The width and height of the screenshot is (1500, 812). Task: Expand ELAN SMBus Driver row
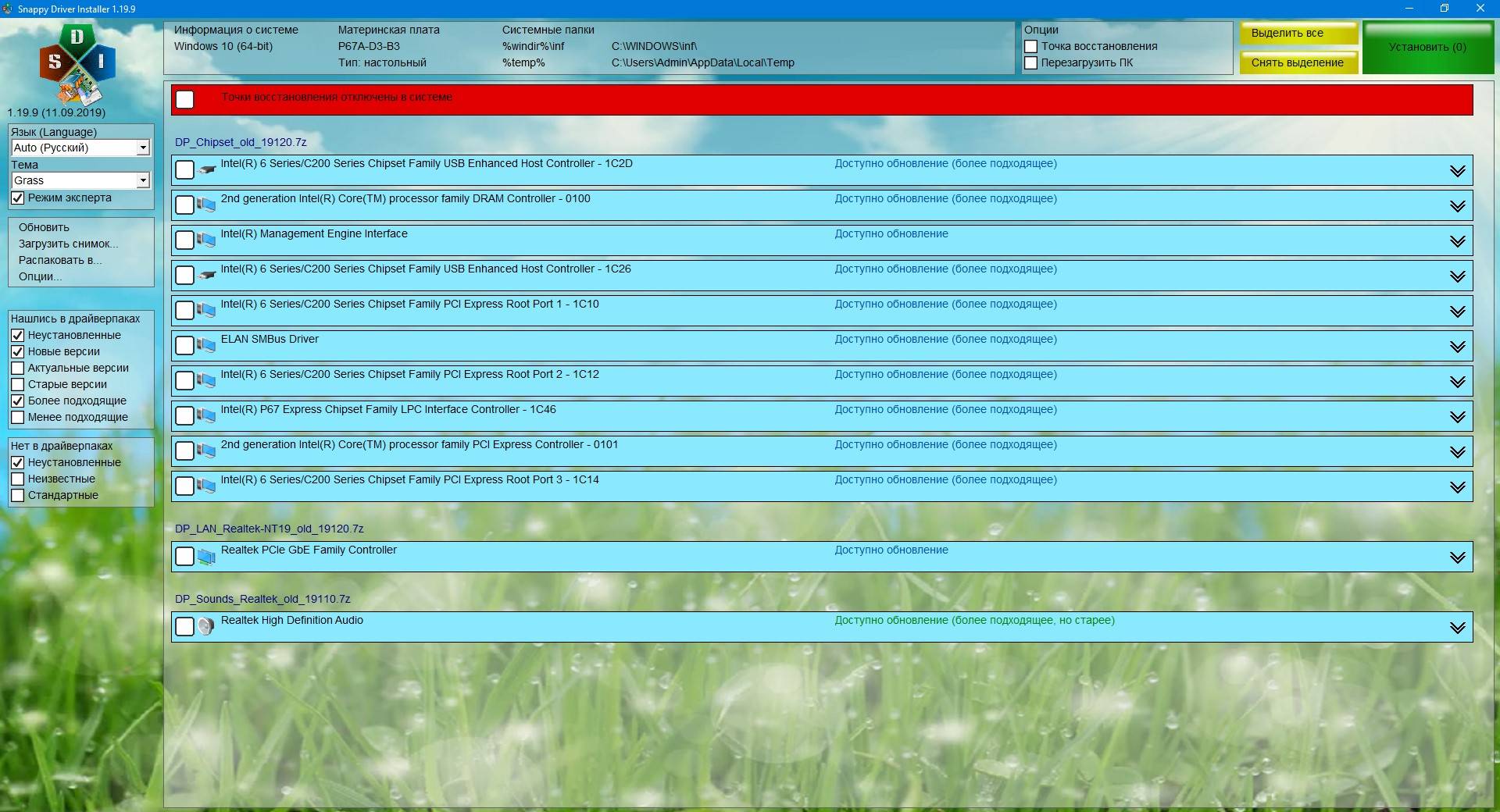pos(1457,347)
